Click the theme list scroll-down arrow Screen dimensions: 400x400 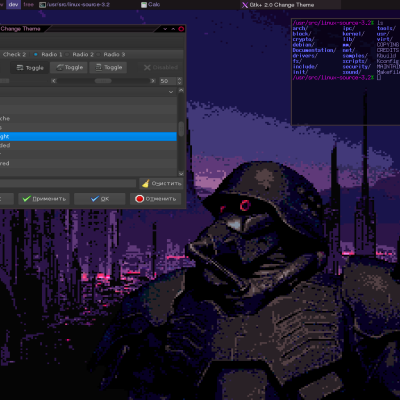point(181,174)
